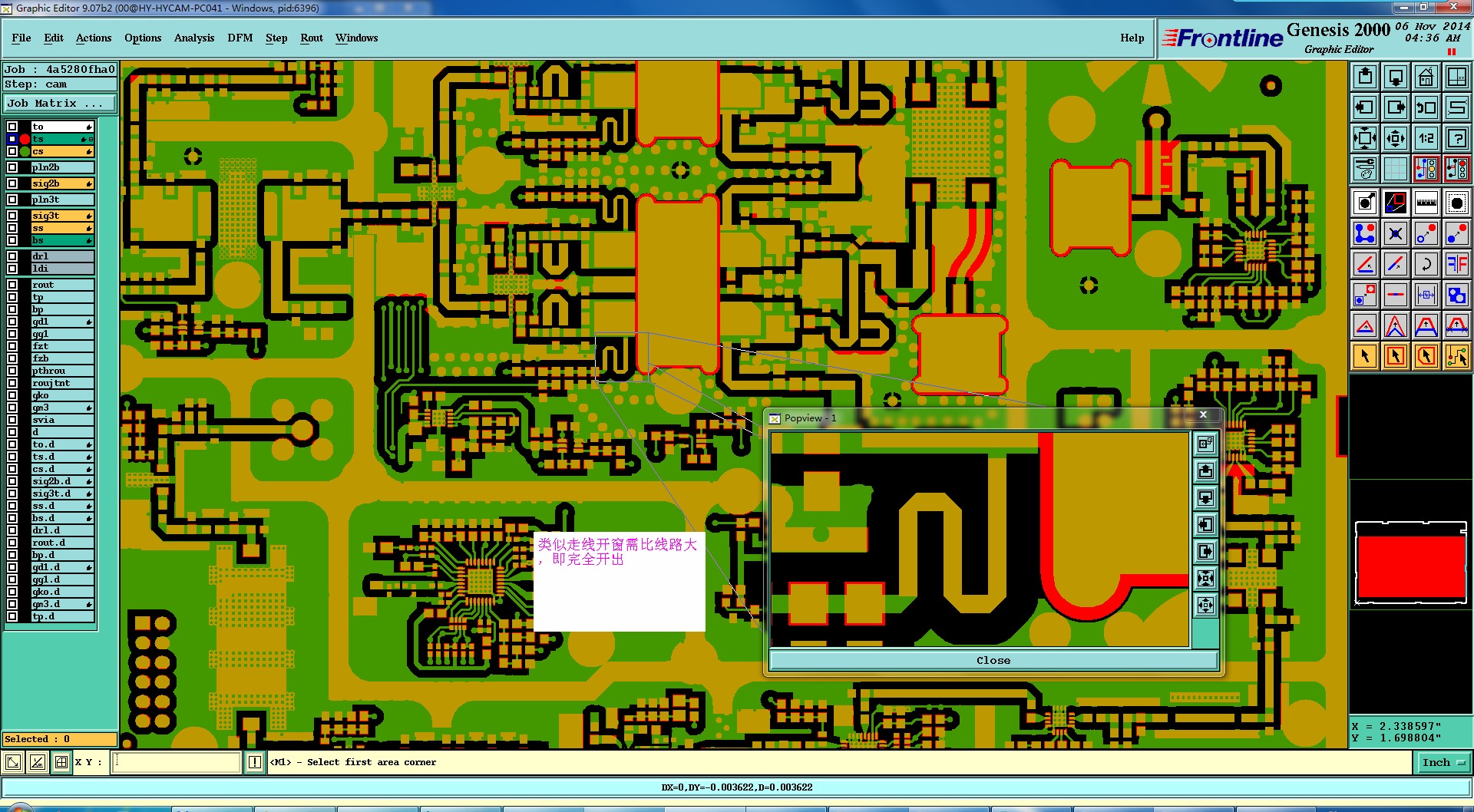This screenshot has width=1474, height=812.
Task: Click the red board overview thumbnail
Action: pos(1411,566)
